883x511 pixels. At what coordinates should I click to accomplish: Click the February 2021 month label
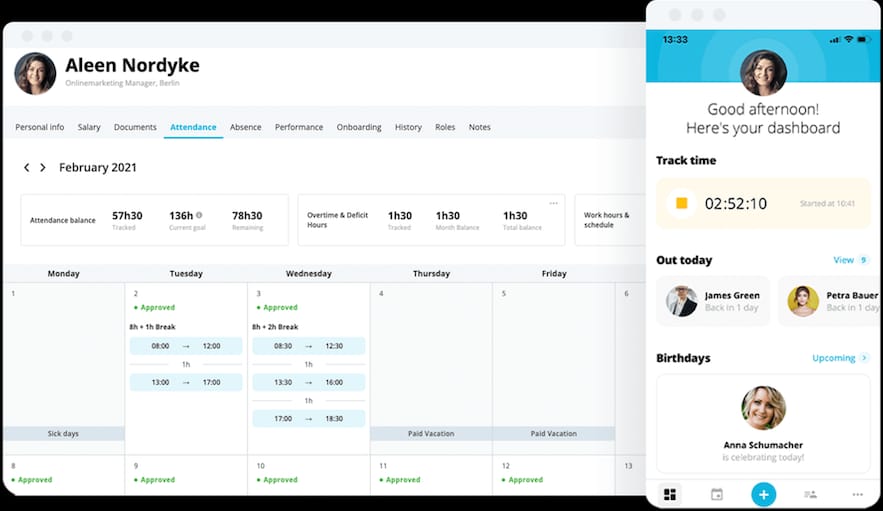pyautogui.click(x=98, y=167)
